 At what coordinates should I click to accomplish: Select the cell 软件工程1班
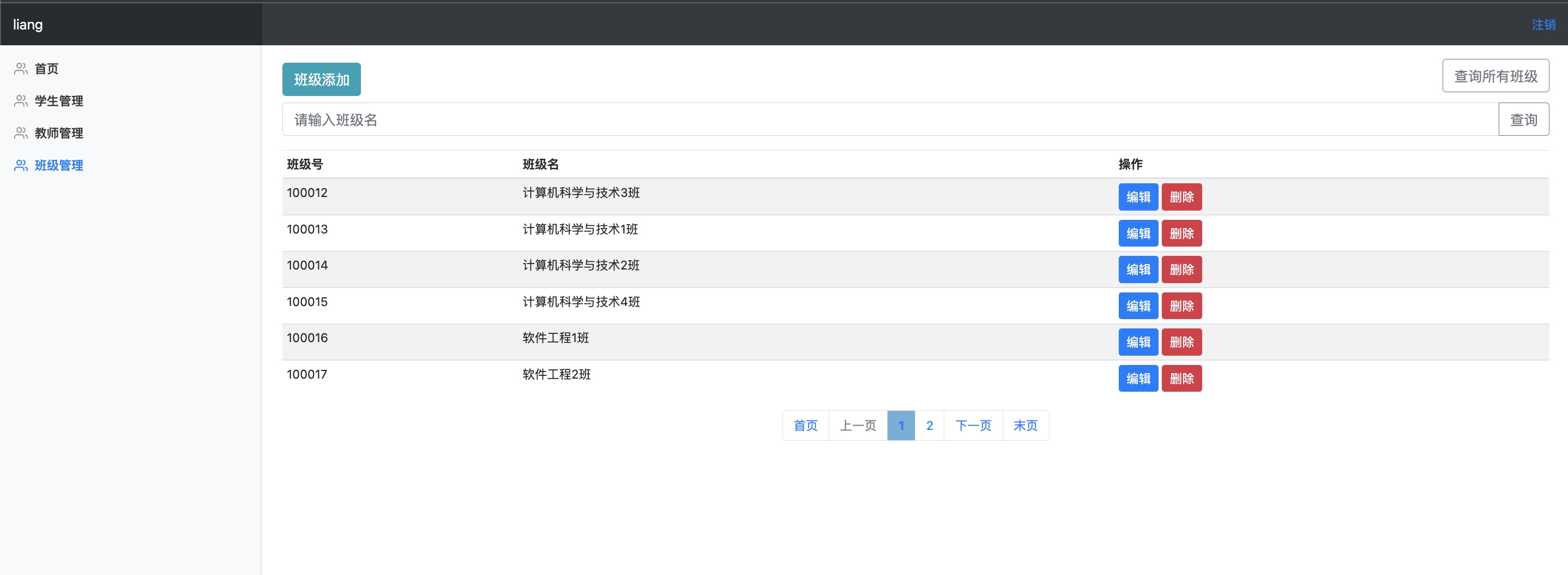pyautogui.click(x=556, y=338)
